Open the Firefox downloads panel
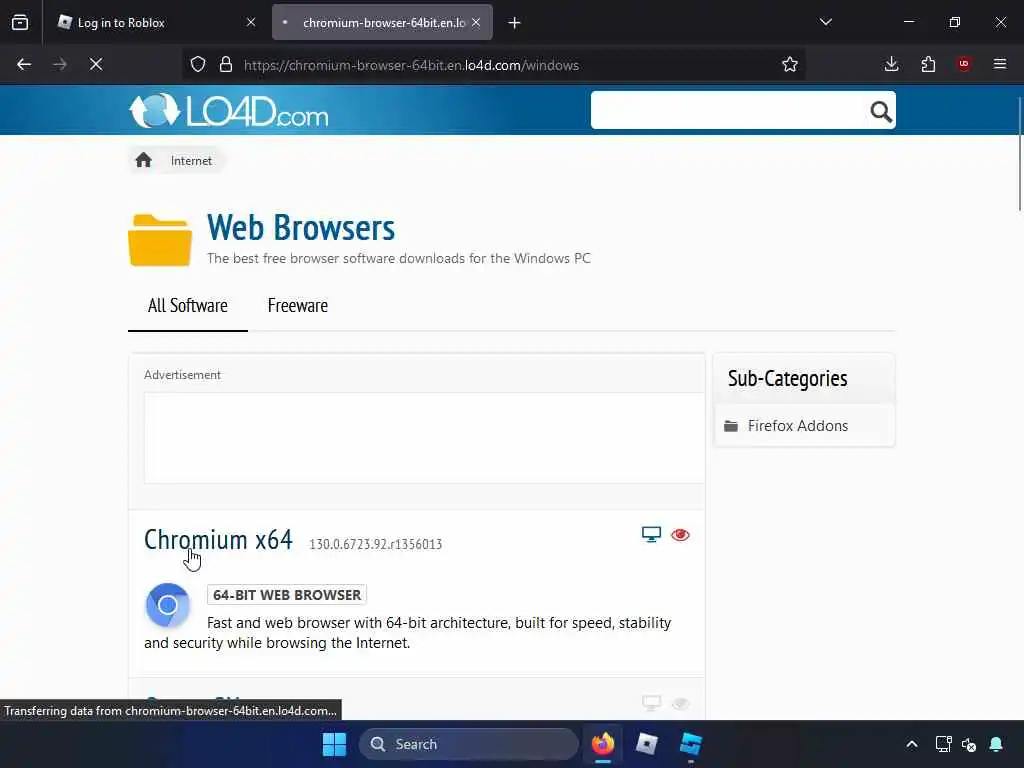This screenshot has width=1024, height=768. click(891, 64)
